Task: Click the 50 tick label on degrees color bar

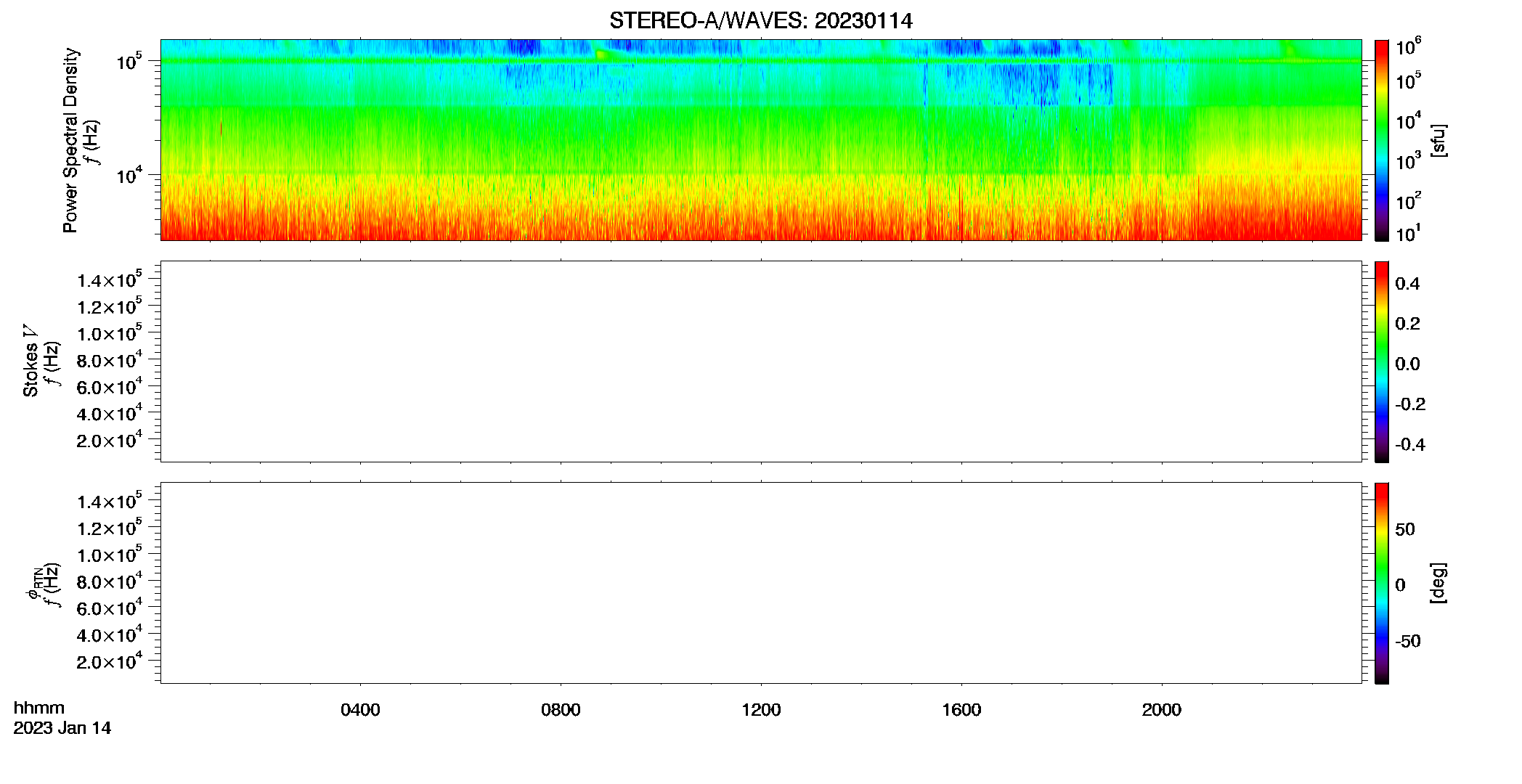Action: click(x=1405, y=529)
